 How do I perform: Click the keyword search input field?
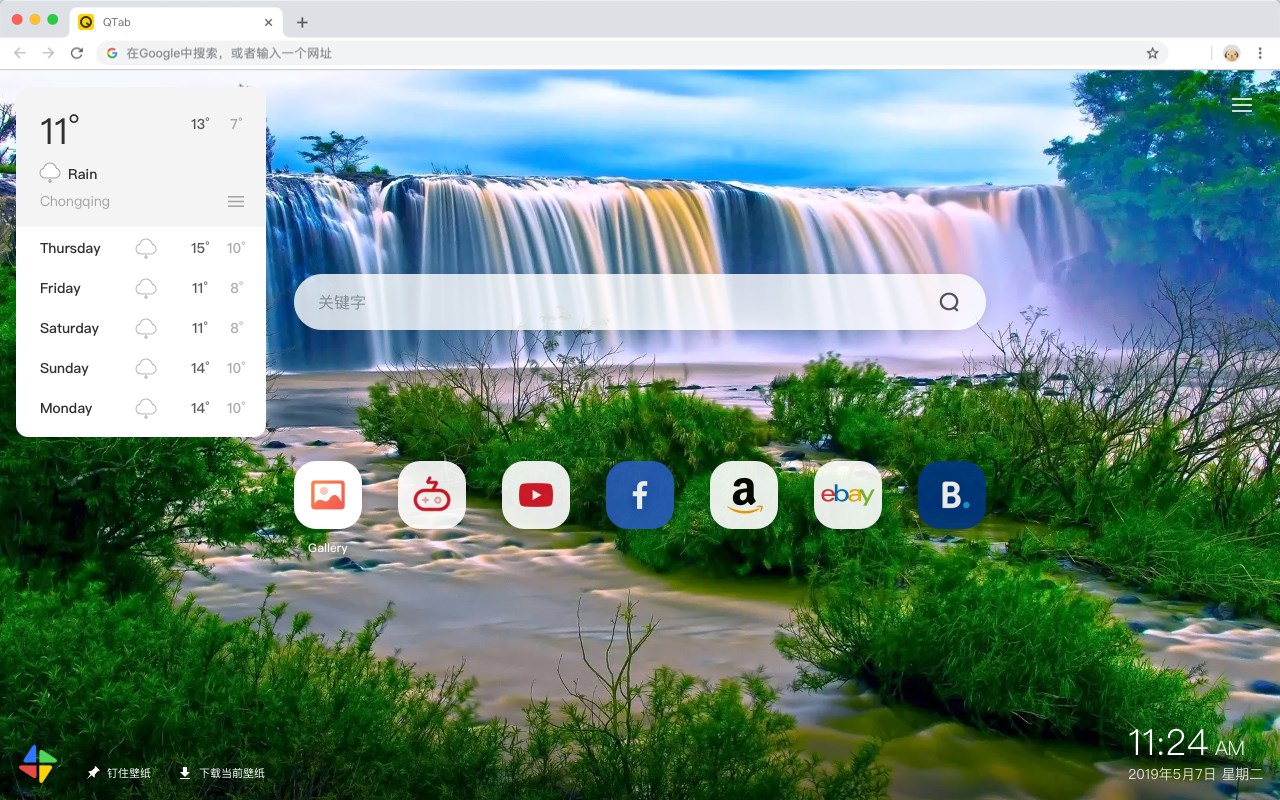point(640,302)
